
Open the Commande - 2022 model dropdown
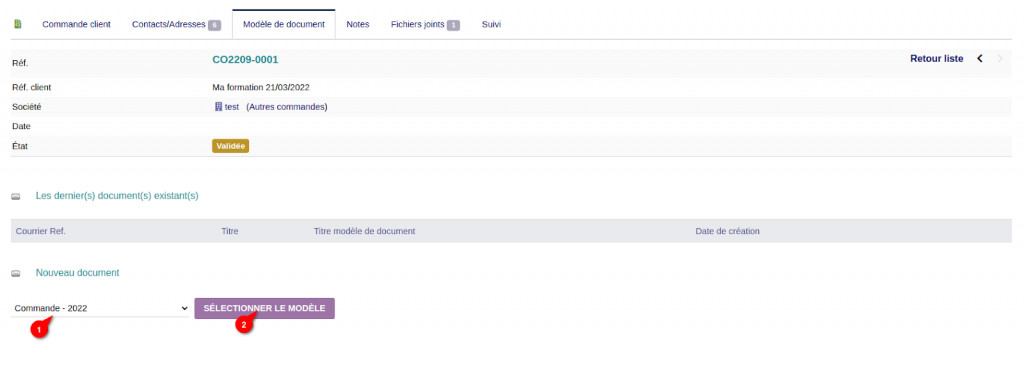pos(101,308)
